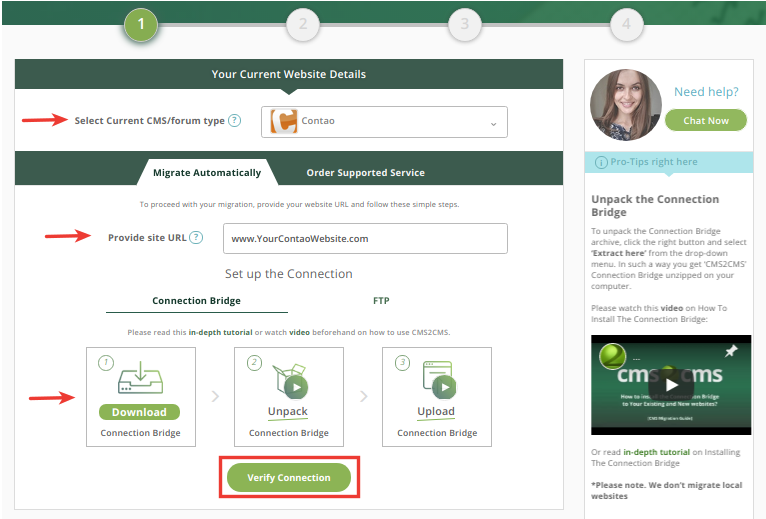Open the video link above the steps
The height and width of the screenshot is (519, 766).
coord(299,332)
